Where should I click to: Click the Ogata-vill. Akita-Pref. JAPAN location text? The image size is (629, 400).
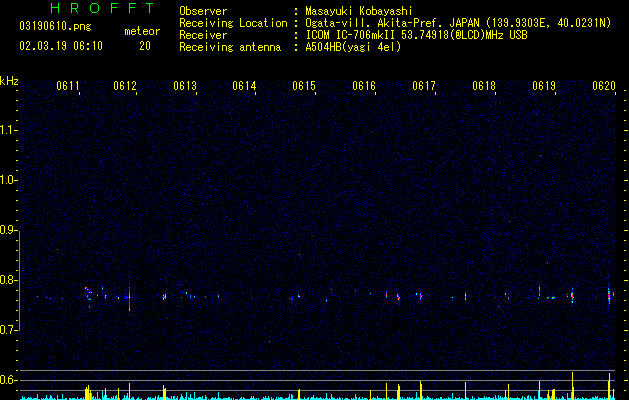[x=458, y=23]
